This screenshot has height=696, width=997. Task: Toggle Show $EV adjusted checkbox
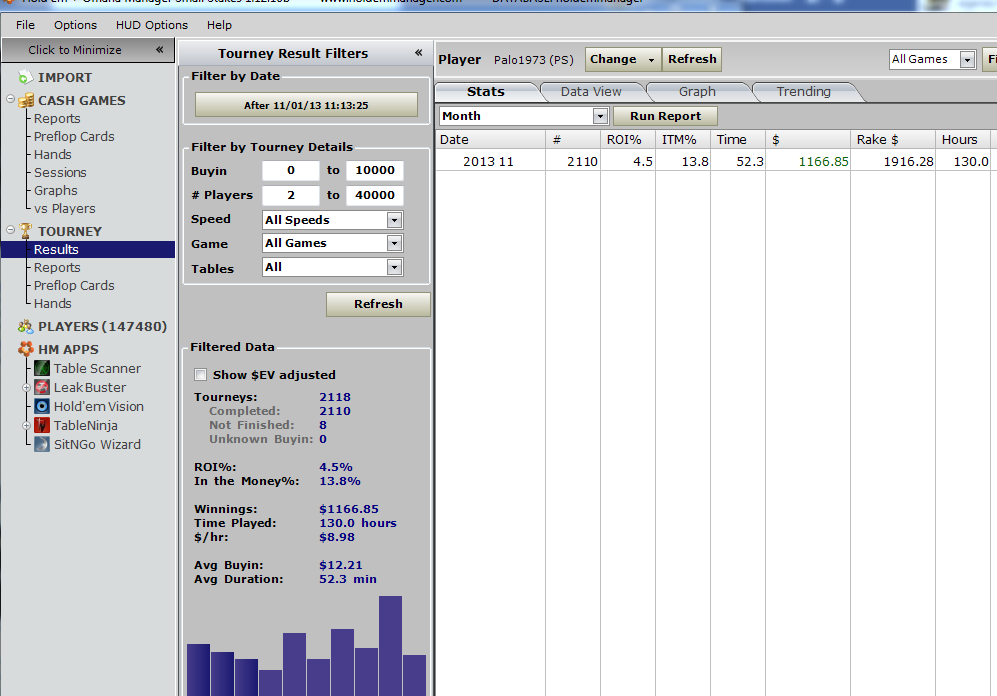coord(201,375)
